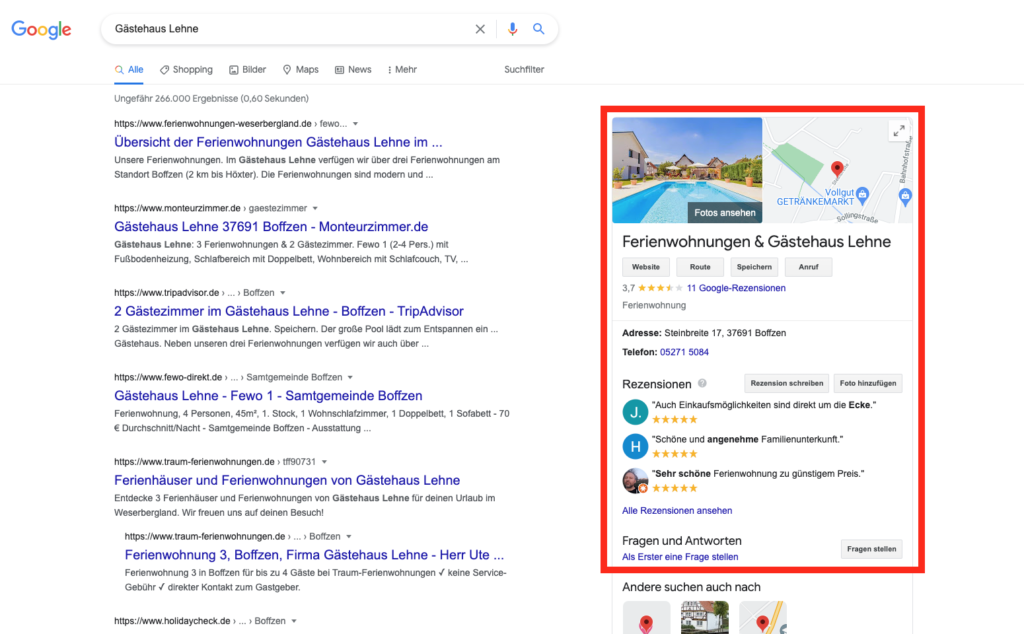The image size is (1024, 634).
Task: Open the Shopping tab
Action: point(186,69)
